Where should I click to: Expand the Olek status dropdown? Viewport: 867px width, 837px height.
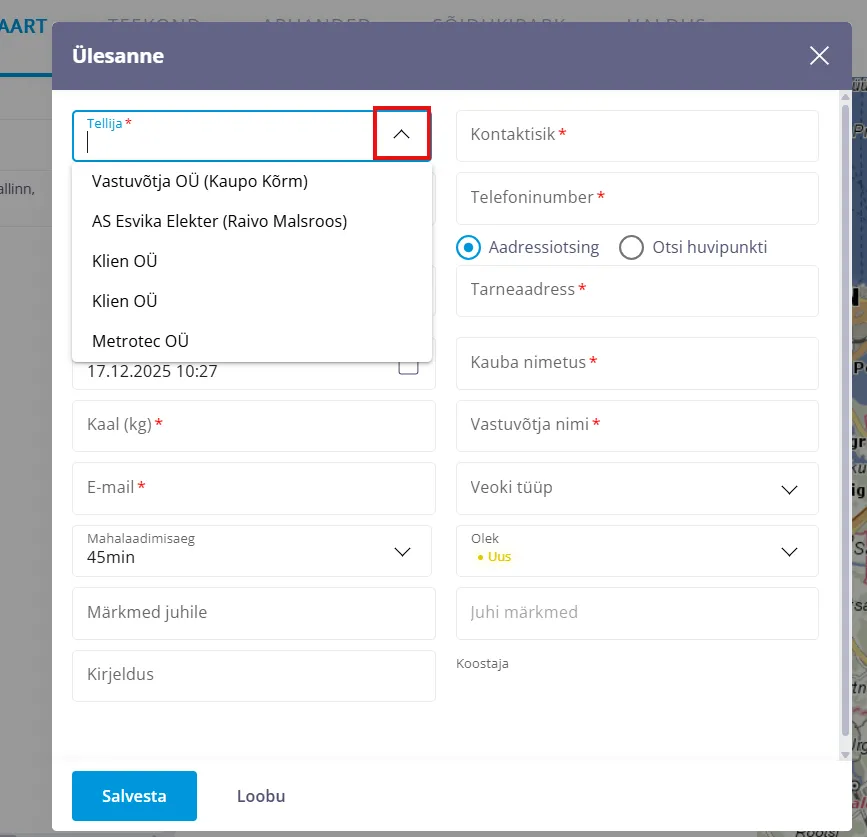tap(789, 551)
